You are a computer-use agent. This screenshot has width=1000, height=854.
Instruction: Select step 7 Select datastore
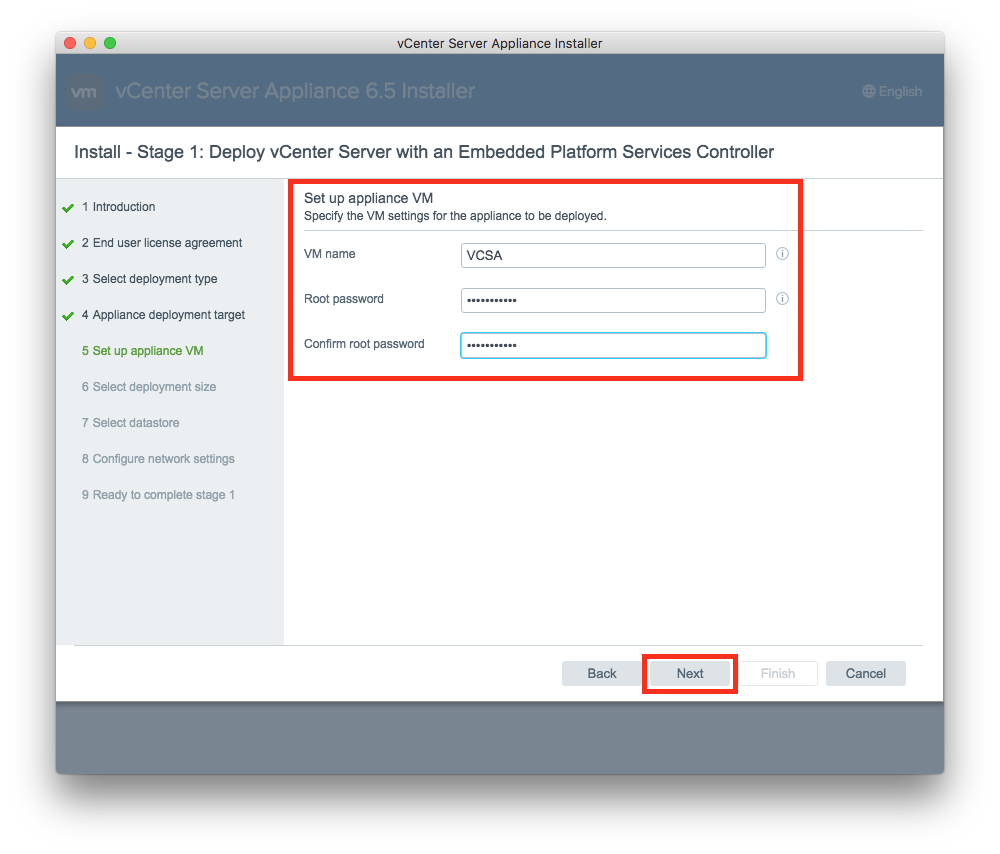click(x=130, y=423)
